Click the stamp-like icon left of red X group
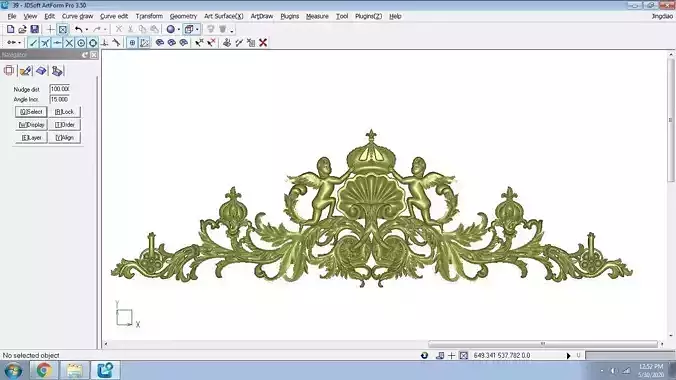 [x=227, y=42]
